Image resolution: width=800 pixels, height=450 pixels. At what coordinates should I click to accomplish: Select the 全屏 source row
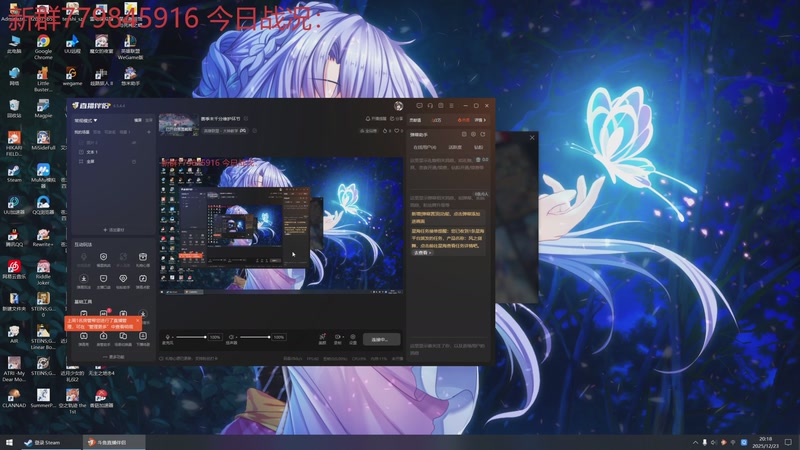tap(113, 162)
